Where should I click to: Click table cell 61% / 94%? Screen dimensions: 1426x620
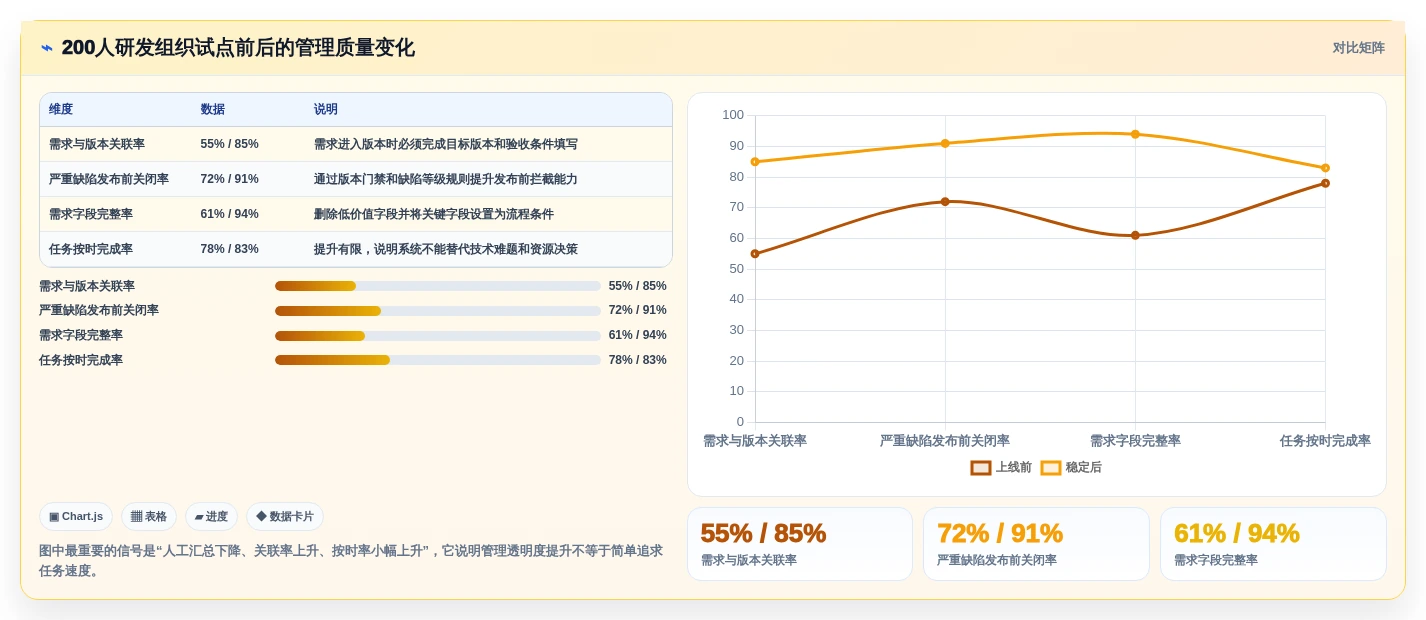[x=229, y=214]
